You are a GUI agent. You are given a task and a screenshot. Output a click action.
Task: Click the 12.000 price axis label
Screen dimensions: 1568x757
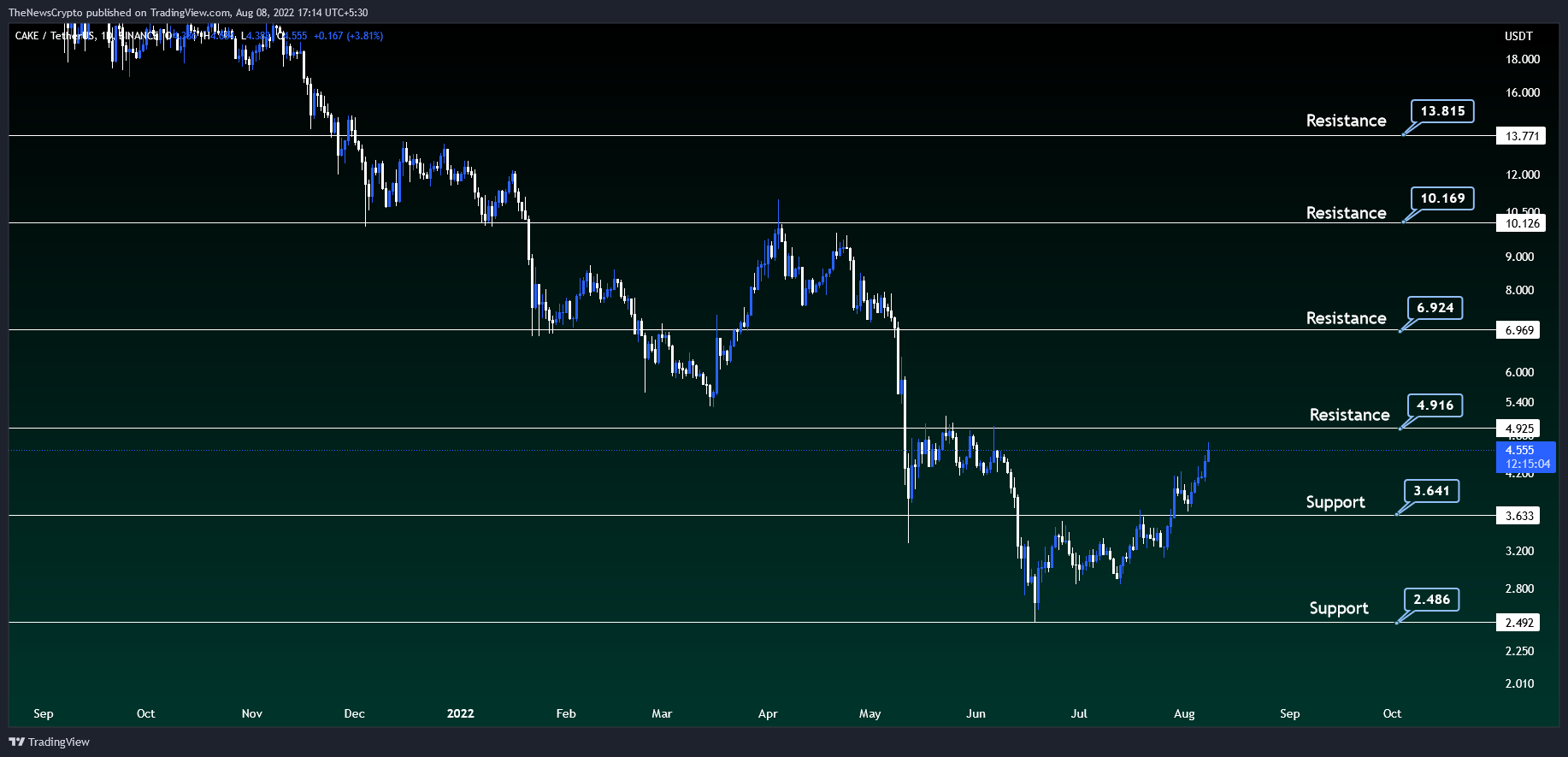click(x=1523, y=174)
